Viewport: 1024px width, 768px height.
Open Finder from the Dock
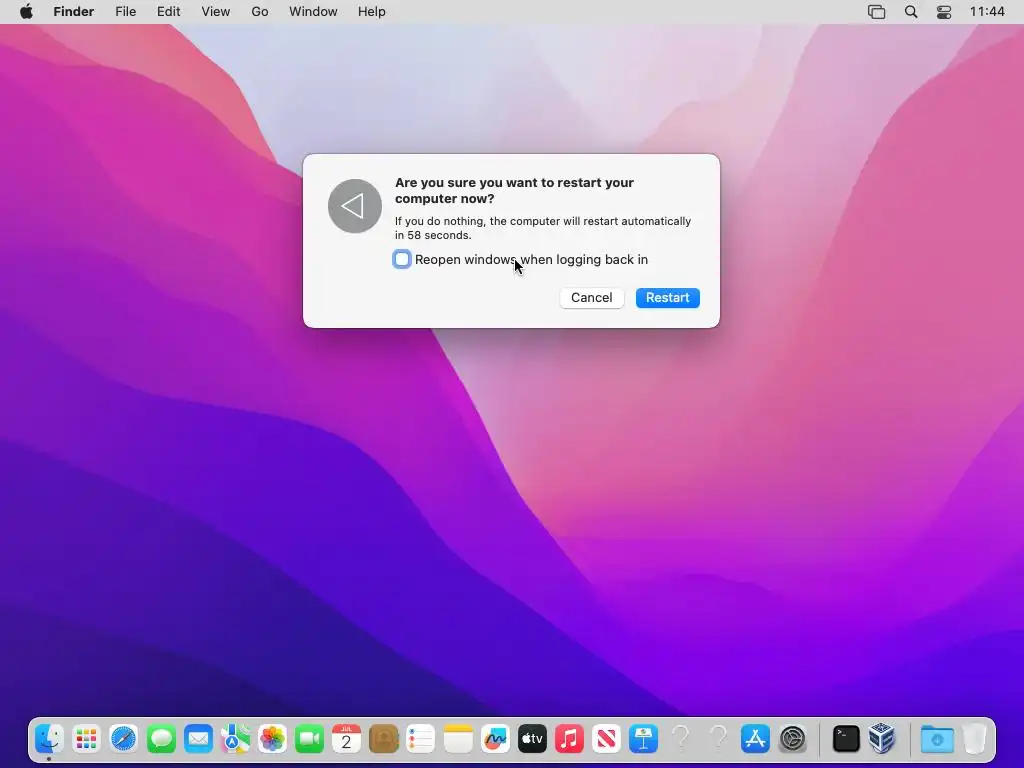(x=49, y=739)
